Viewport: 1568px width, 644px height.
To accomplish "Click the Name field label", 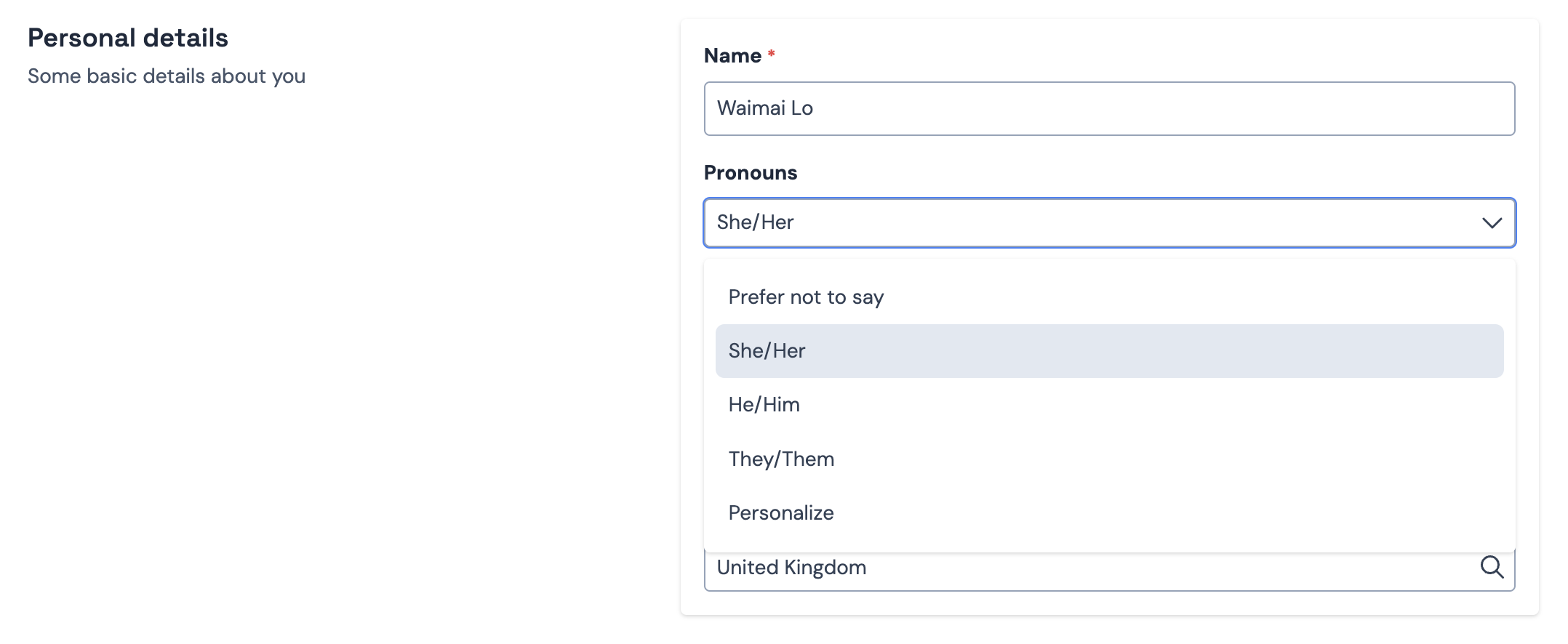I will click(x=732, y=56).
